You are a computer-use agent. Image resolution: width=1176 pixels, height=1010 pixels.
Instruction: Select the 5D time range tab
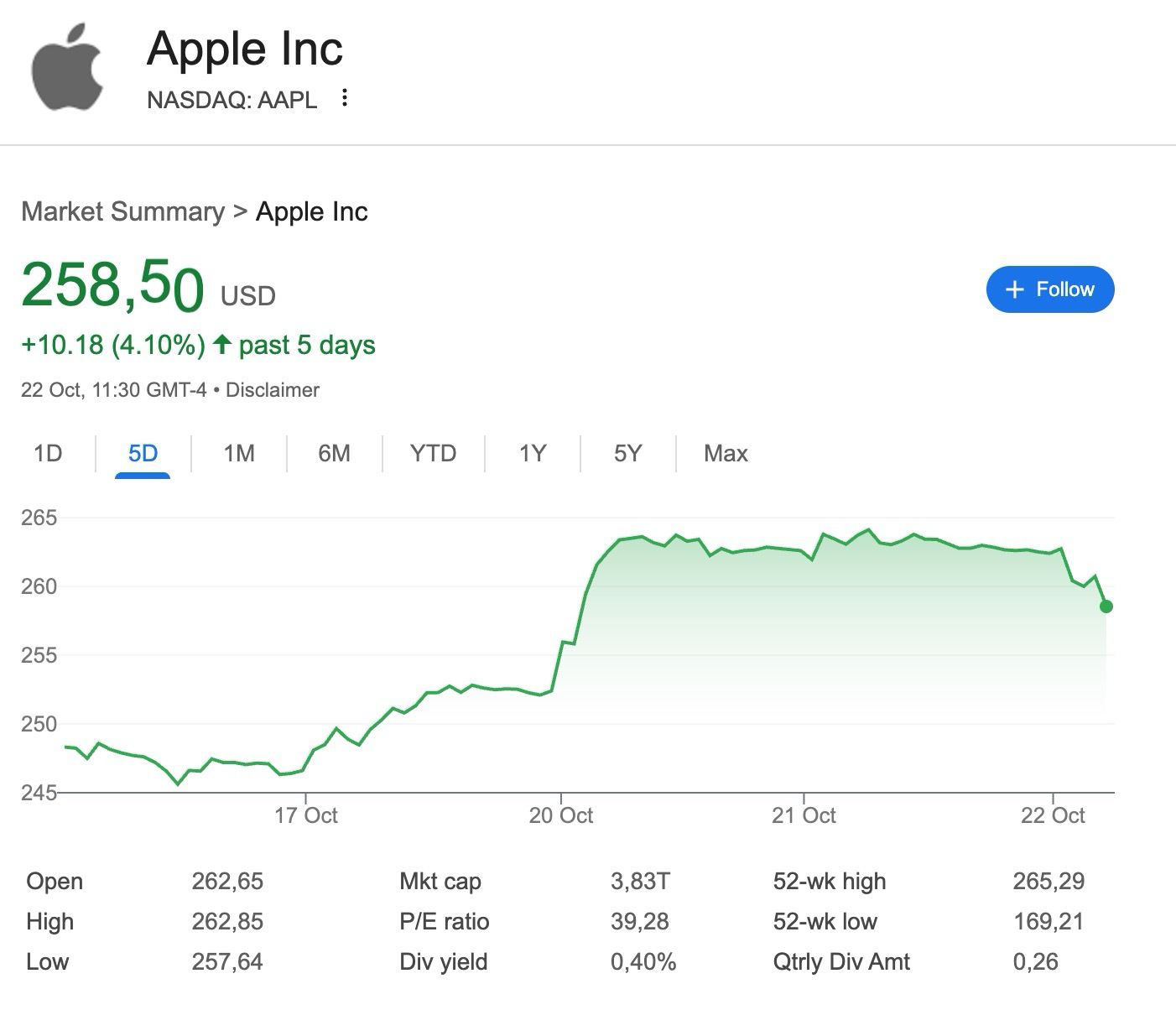(143, 454)
